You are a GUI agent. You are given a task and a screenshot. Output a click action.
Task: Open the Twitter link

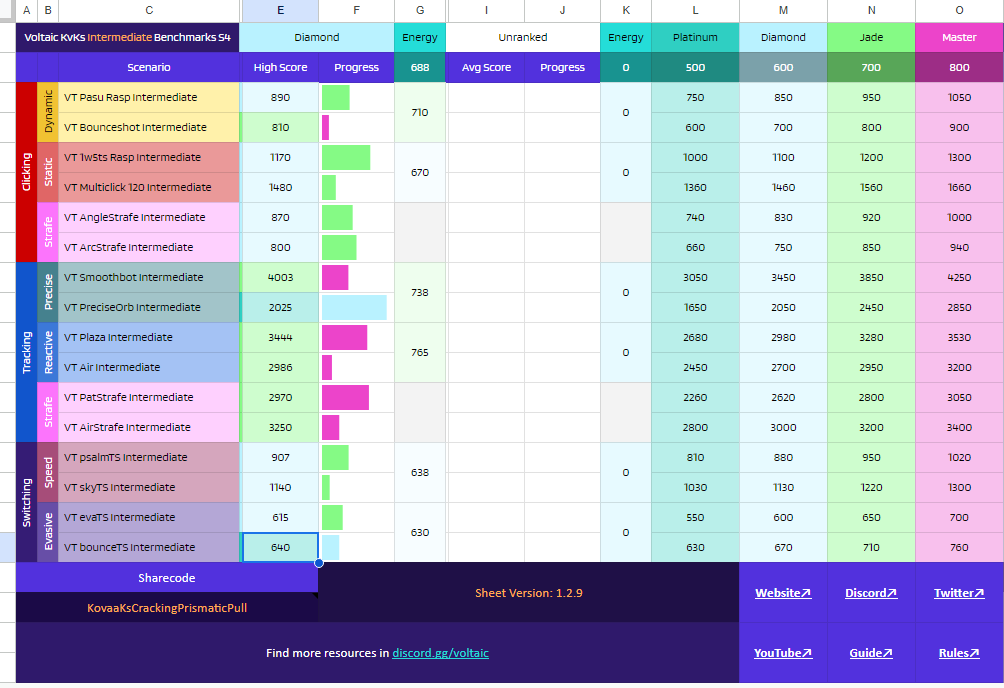pos(959,593)
